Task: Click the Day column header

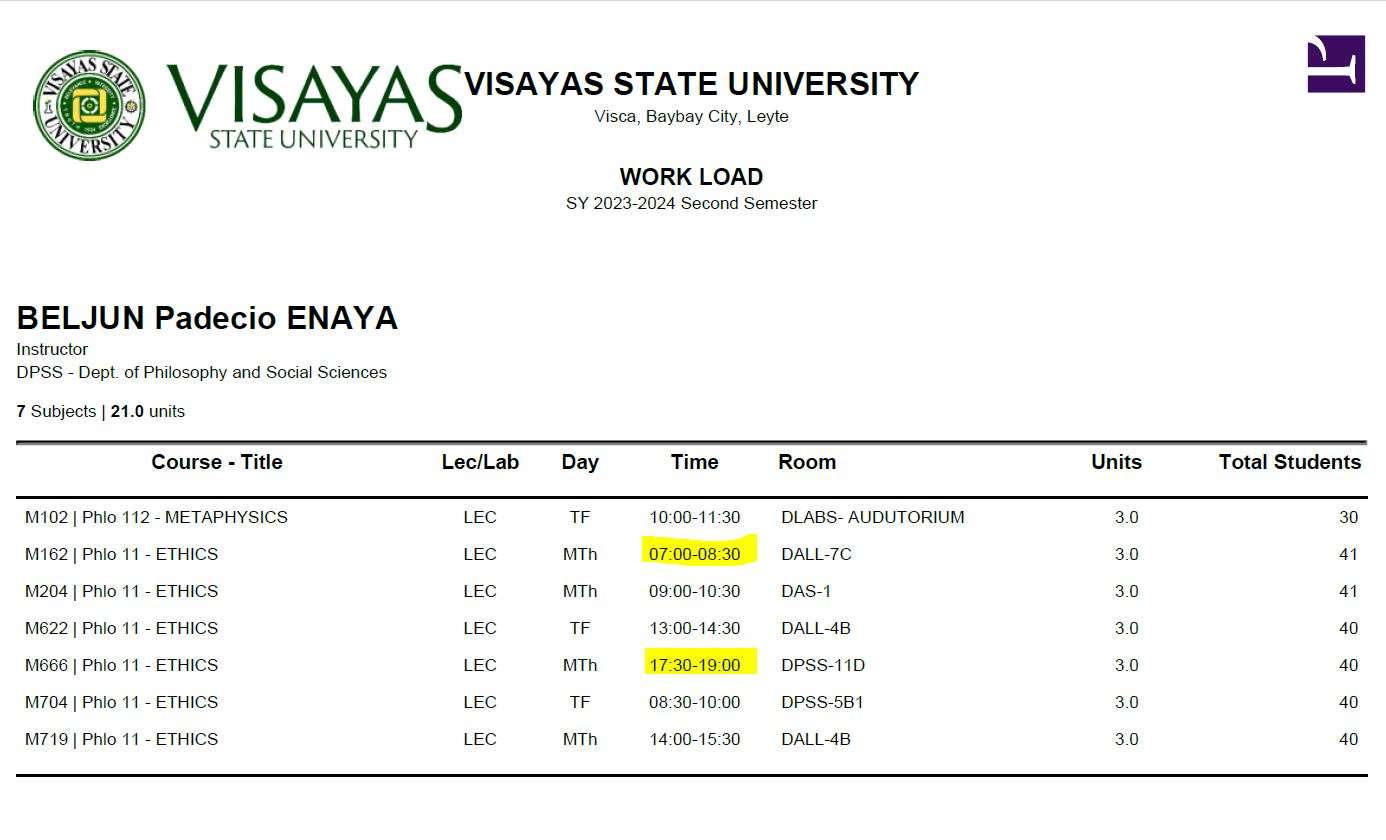Action: click(x=580, y=462)
